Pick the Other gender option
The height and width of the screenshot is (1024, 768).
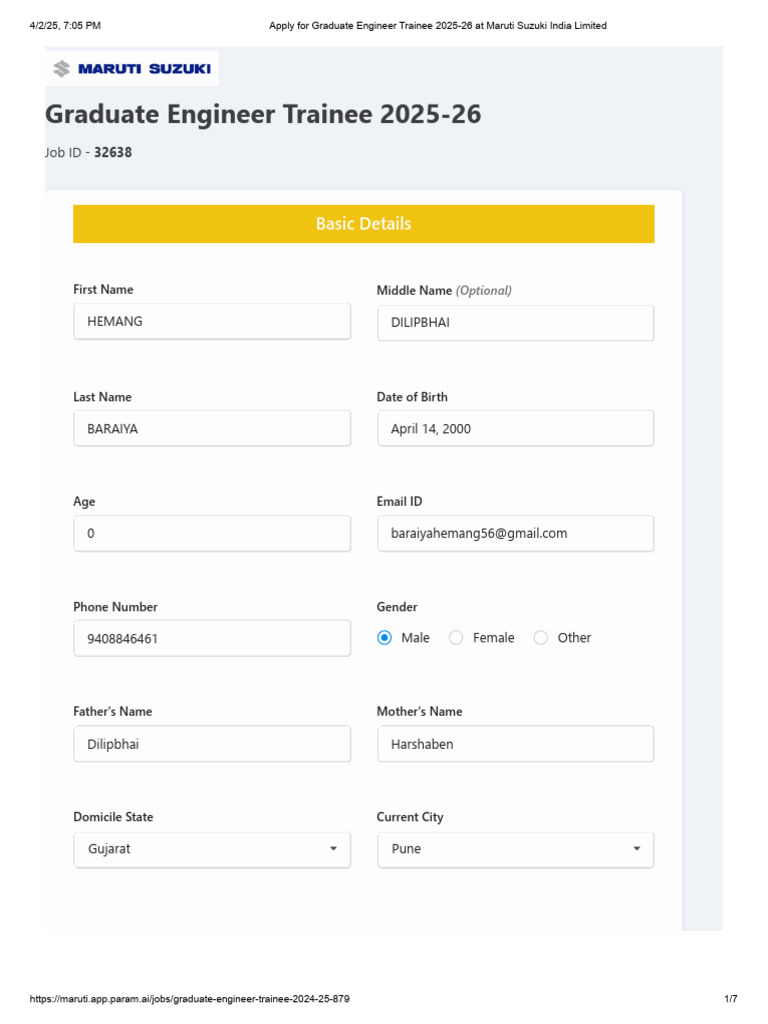click(541, 638)
